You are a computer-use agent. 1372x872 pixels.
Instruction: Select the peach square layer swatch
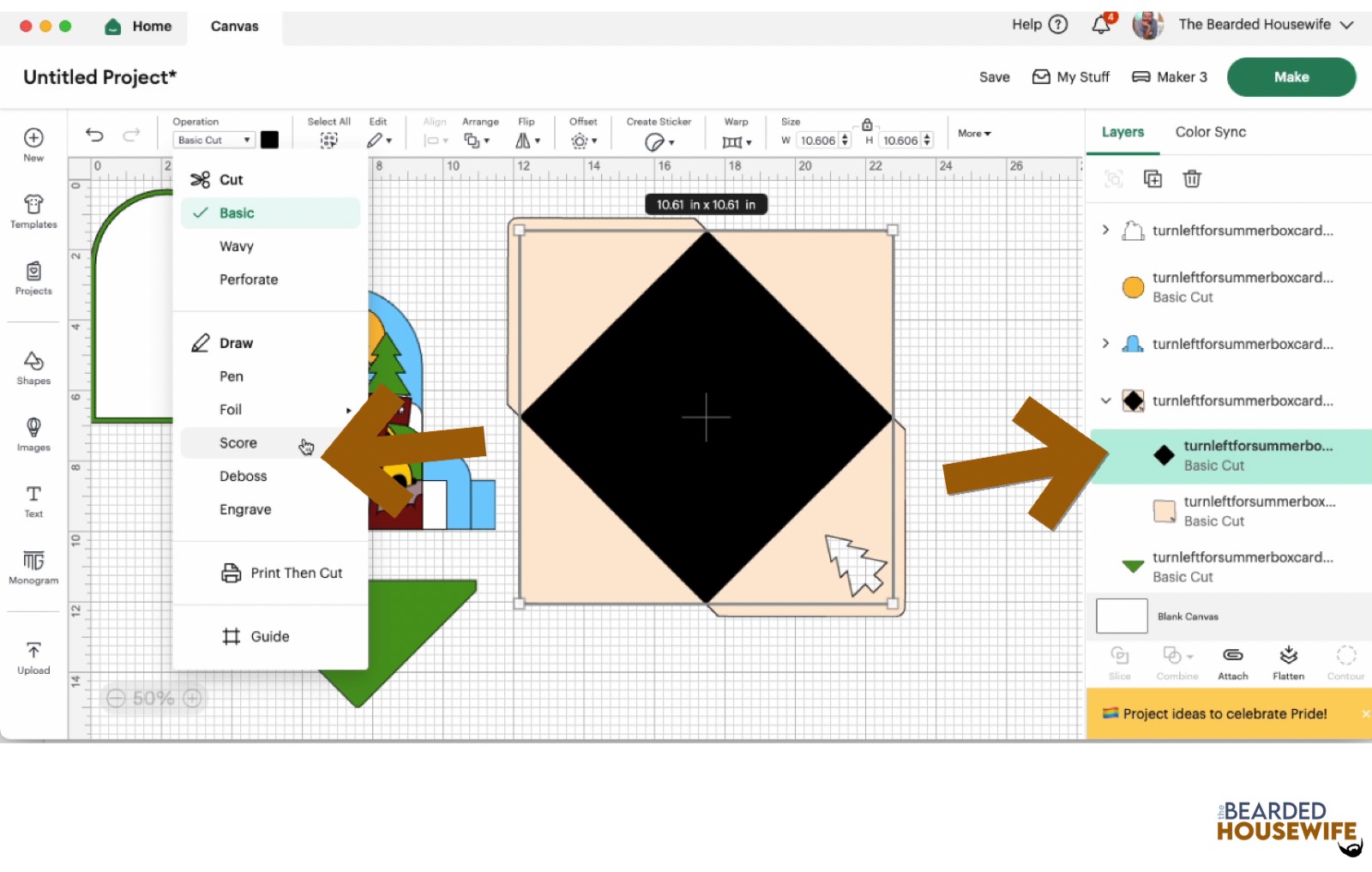1164,511
